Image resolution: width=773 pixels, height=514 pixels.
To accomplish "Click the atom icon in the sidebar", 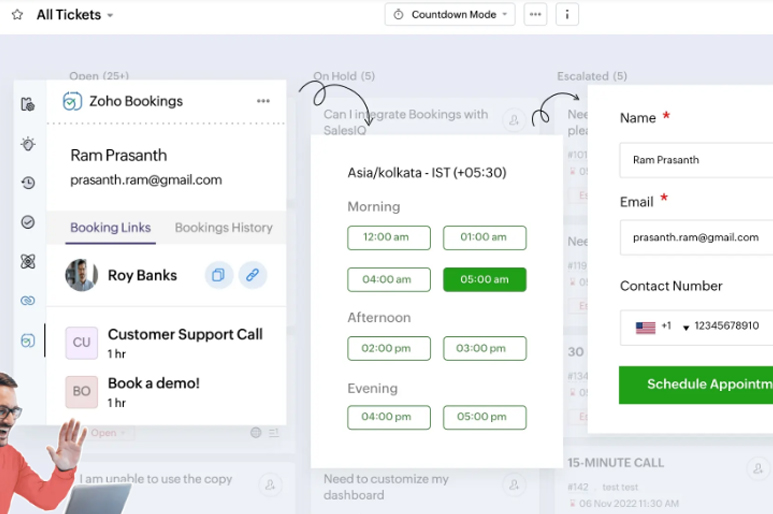I will (x=28, y=261).
